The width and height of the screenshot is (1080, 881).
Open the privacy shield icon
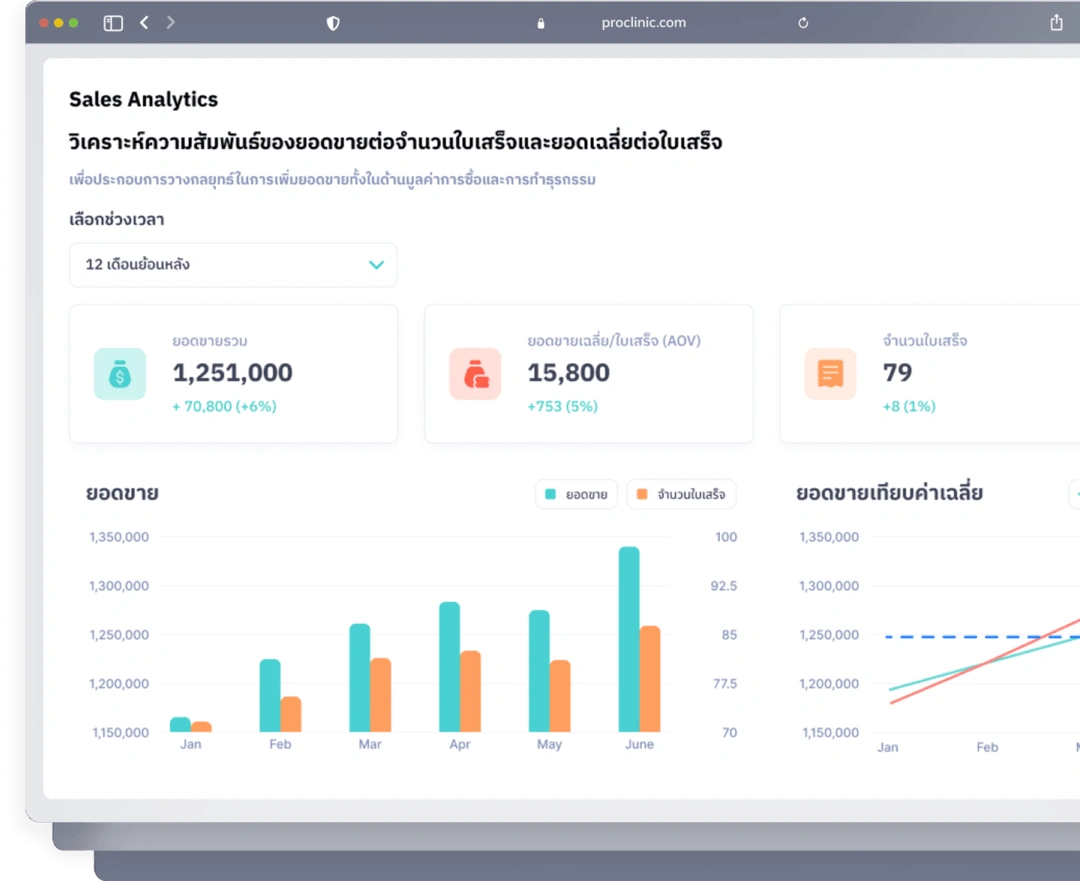pyautogui.click(x=333, y=23)
